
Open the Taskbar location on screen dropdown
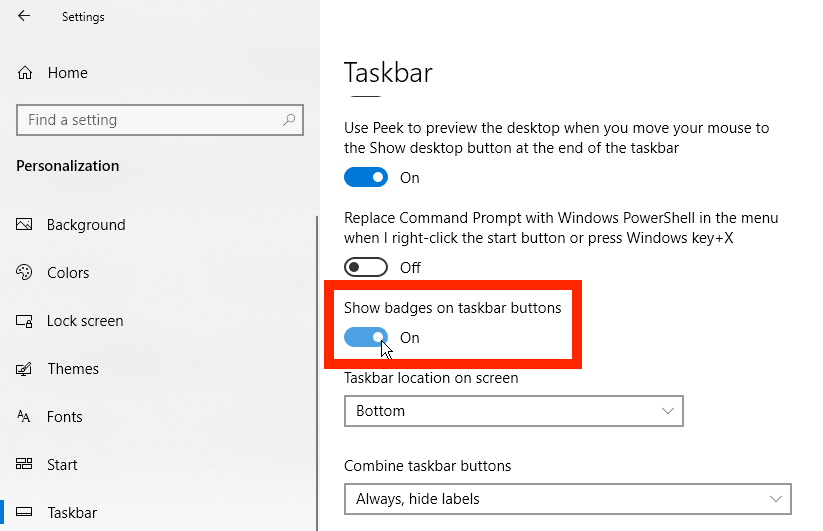[514, 411]
